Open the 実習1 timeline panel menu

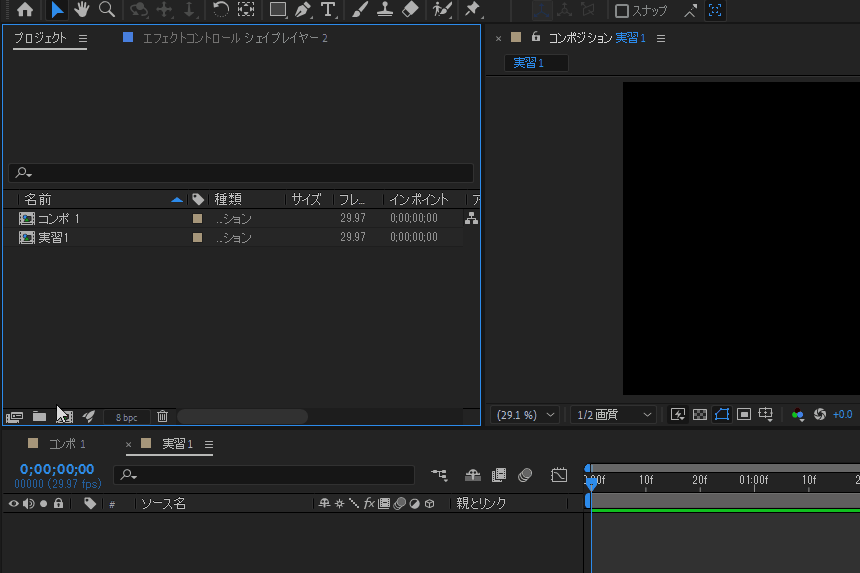tap(209, 444)
